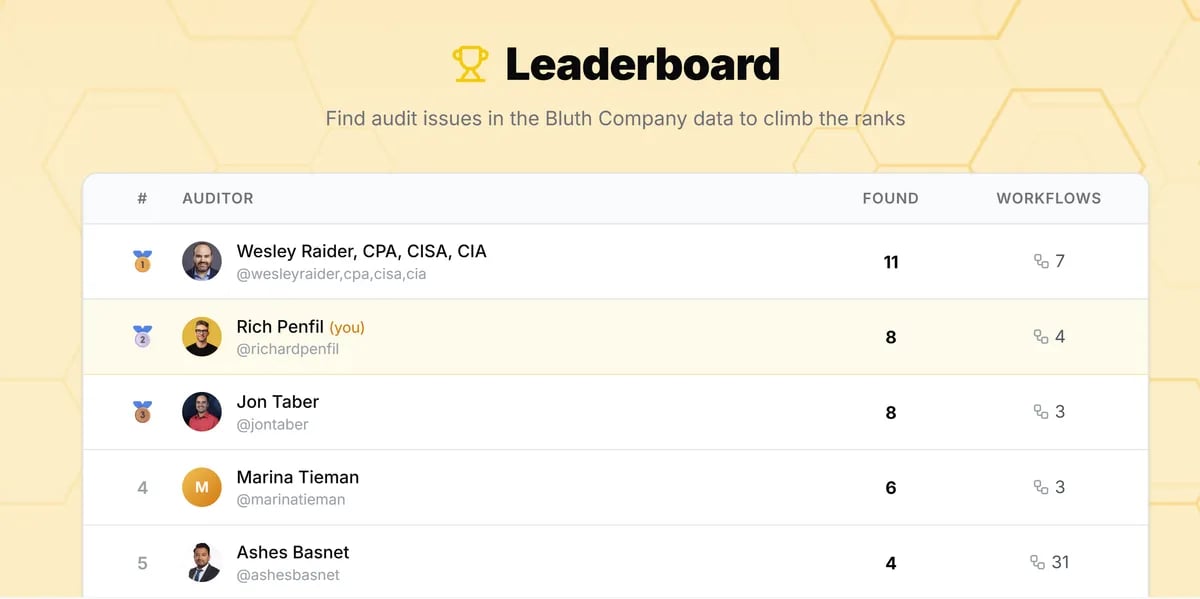This screenshot has height=599, width=1200.
Task: Select the workflows icon showing 31 for Ashes
Action: tap(1038, 563)
